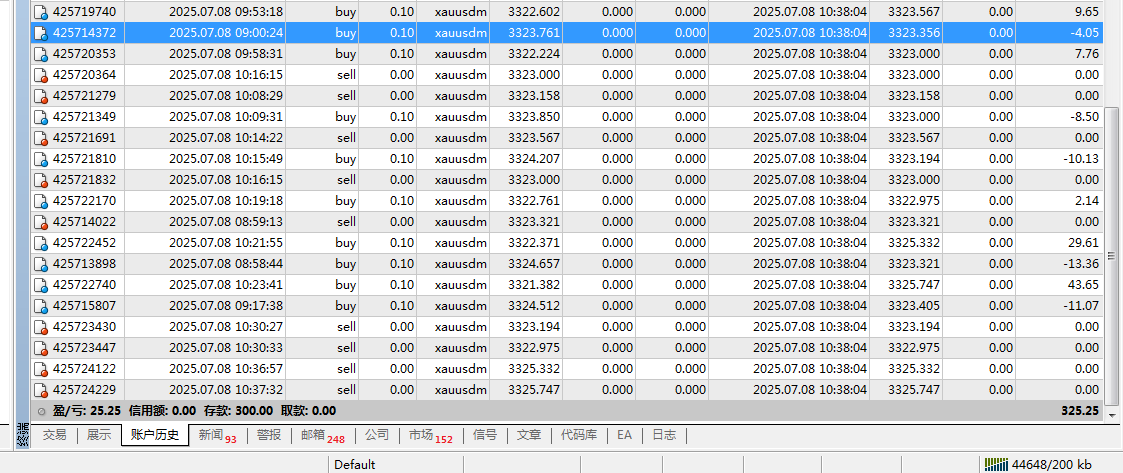The height and width of the screenshot is (473, 1123).
Task: Open the 新闻 tab
Action: pos(218,435)
